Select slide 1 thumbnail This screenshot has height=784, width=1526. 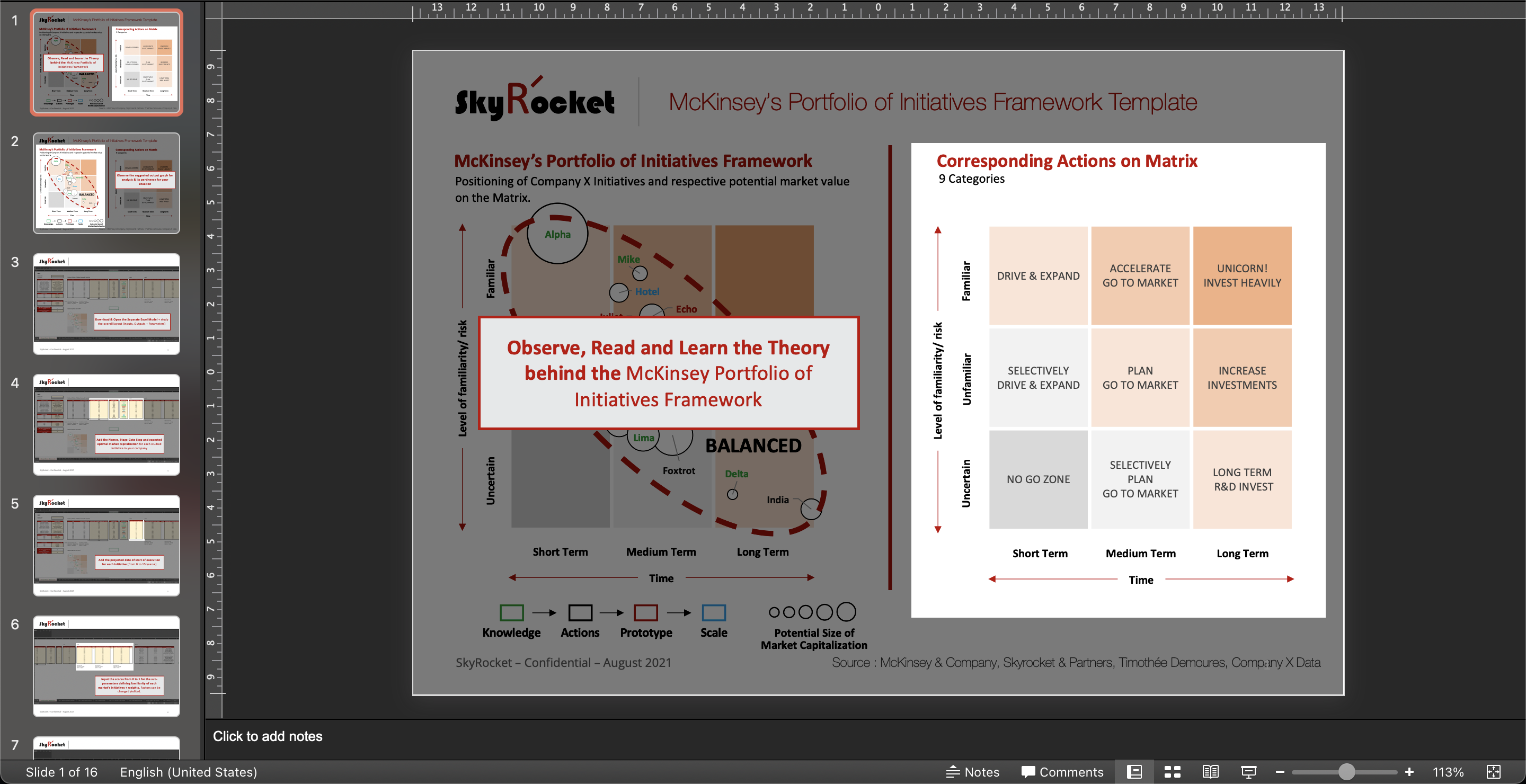[x=107, y=62]
